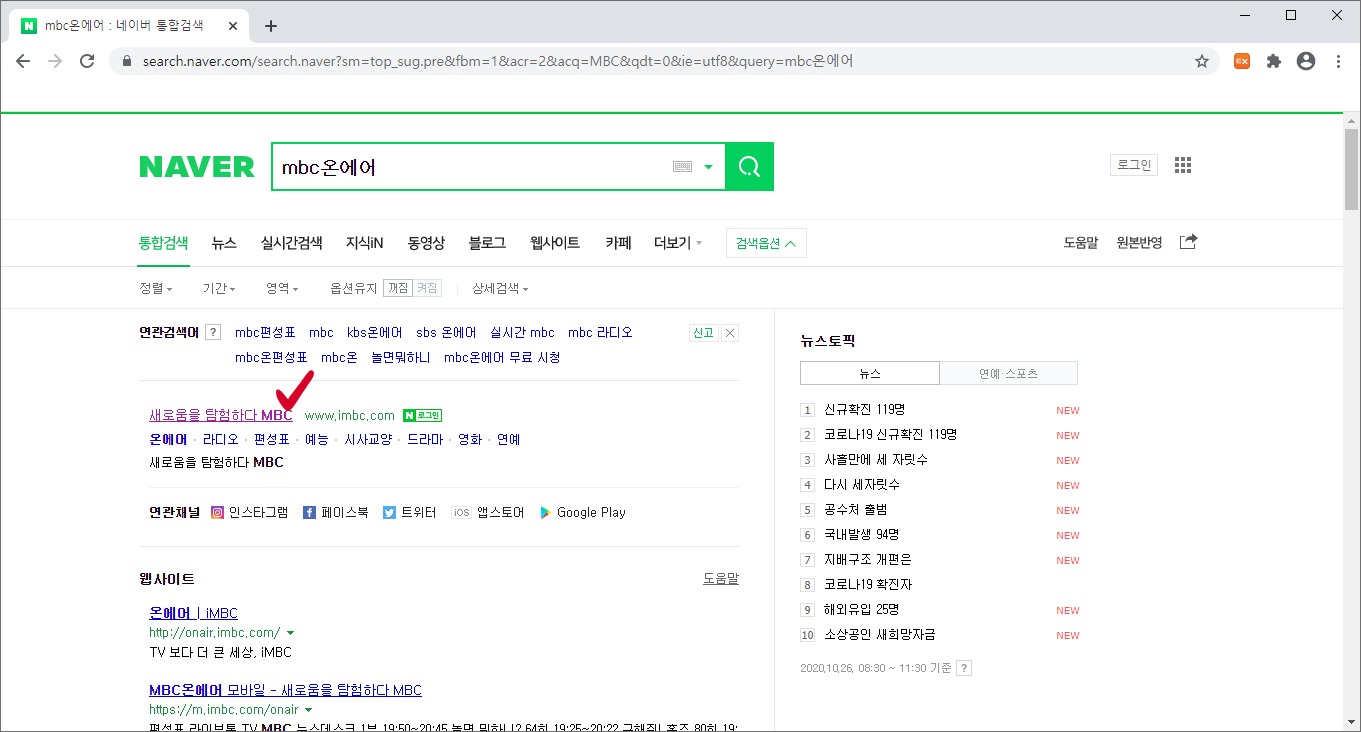Open the 트위터 related channel
Screen dimensions: 1361x732
tap(410, 512)
